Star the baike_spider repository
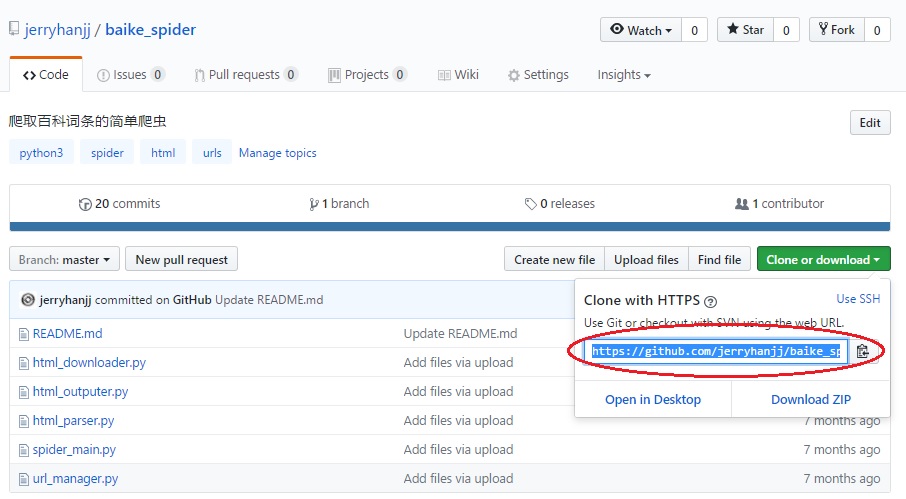The height and width of the screenshot is (499, 906). pos(745,30)
